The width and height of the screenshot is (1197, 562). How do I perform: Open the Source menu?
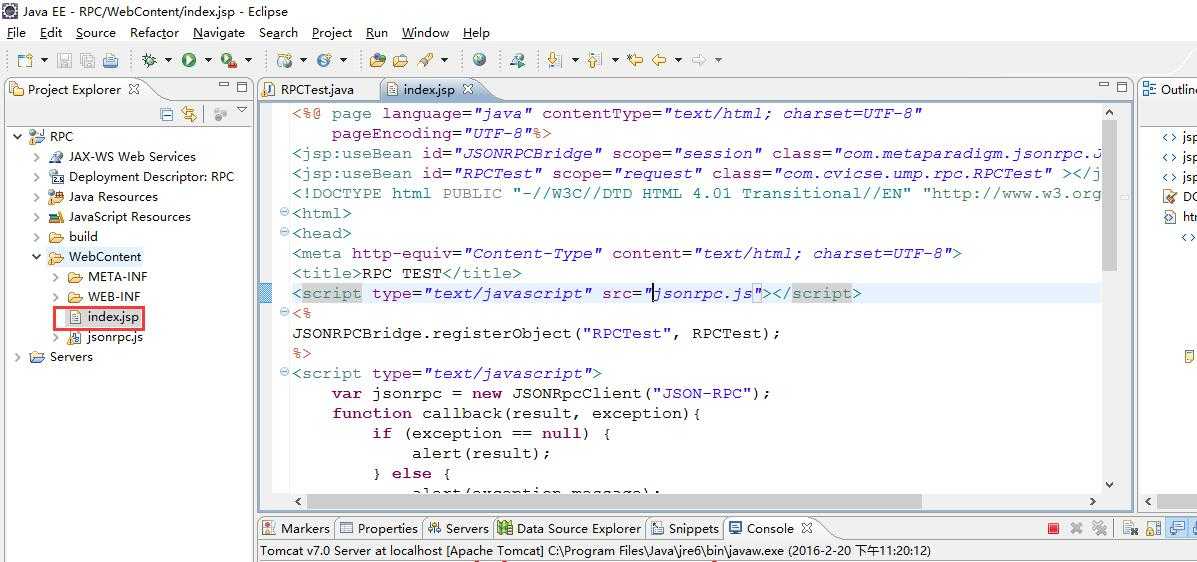click(95, 33)
